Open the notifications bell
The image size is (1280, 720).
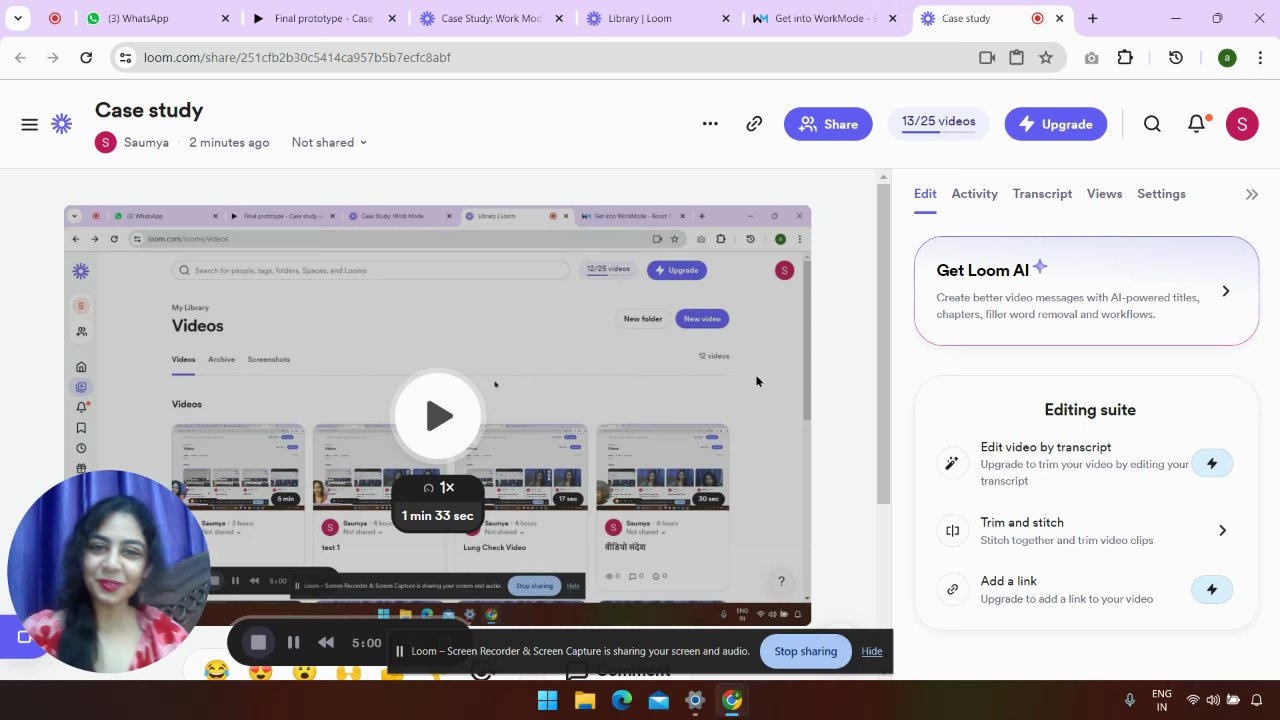(1196, 124)
